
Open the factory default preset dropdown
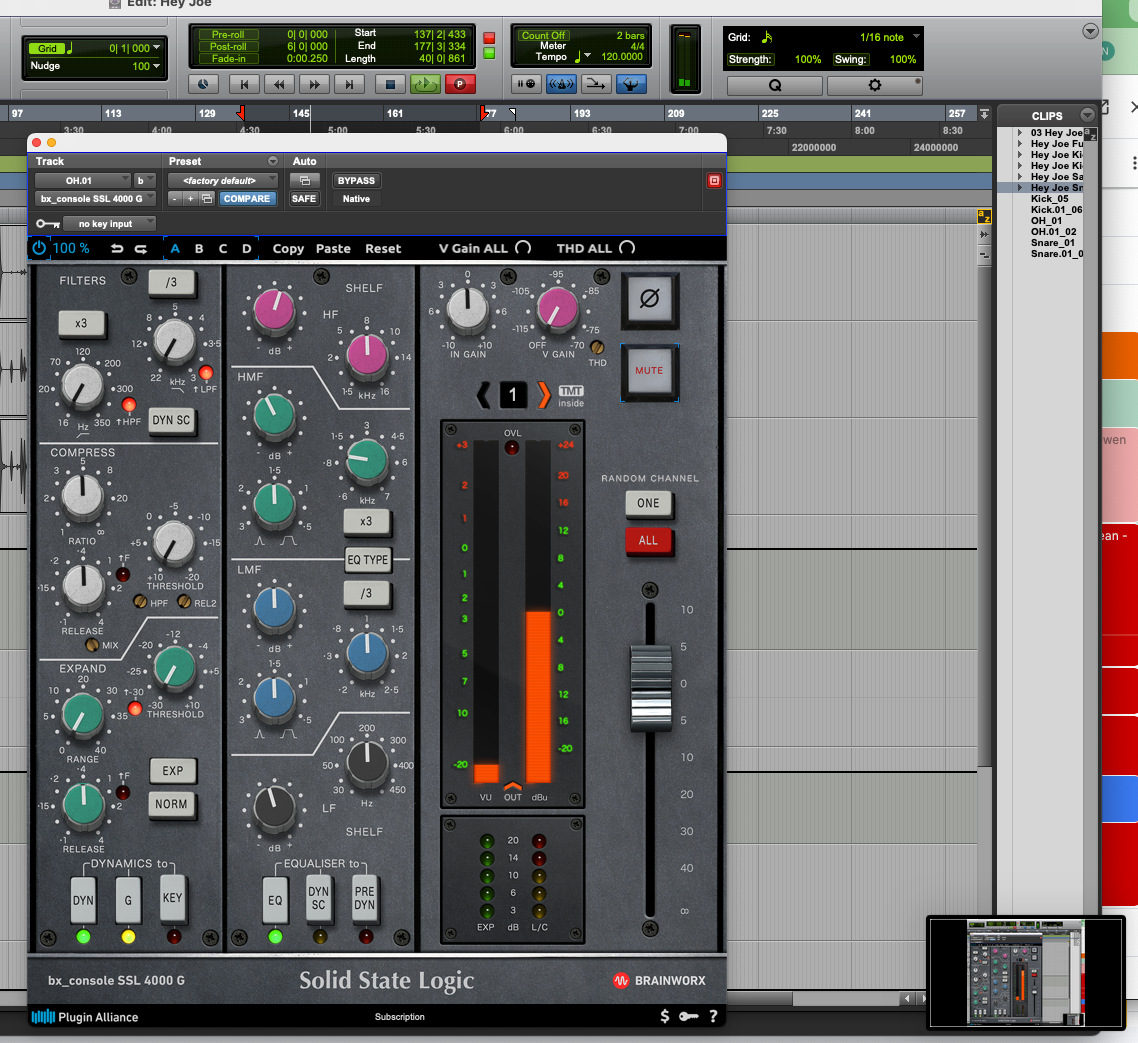pyautogui.click(x=222, y=181)
